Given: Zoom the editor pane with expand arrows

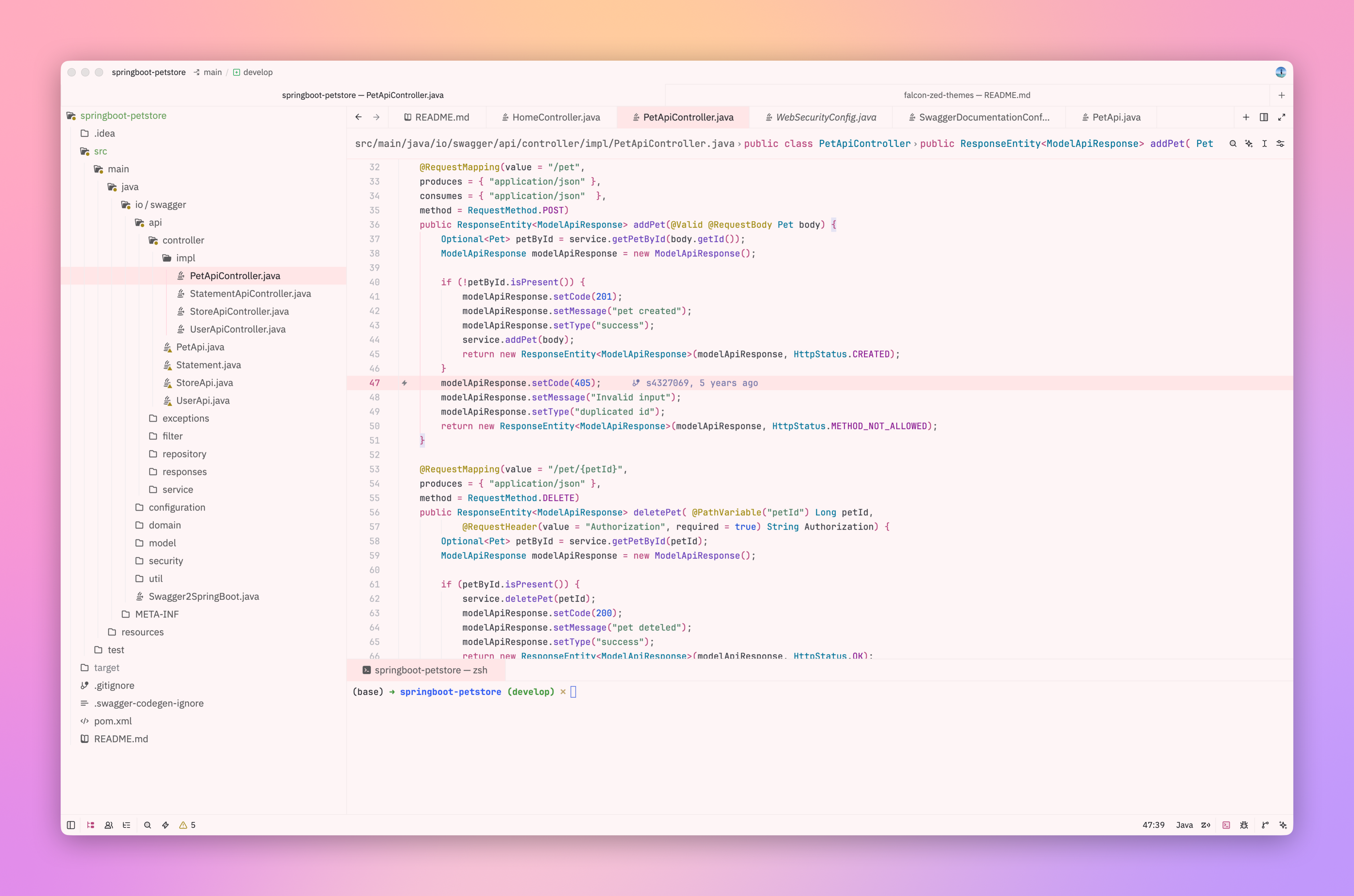Looking at the screenshot, I should pos(1281,117).
